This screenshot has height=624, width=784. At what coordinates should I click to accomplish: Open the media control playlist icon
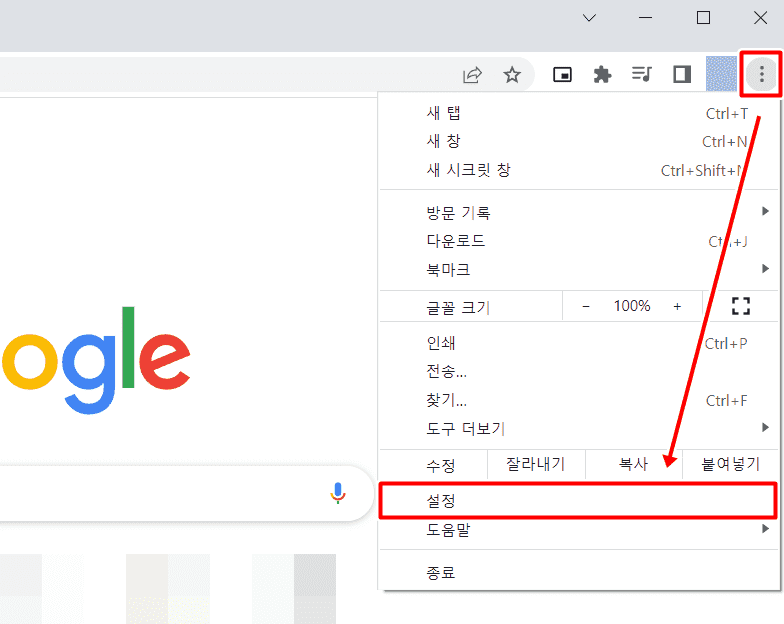642,74
